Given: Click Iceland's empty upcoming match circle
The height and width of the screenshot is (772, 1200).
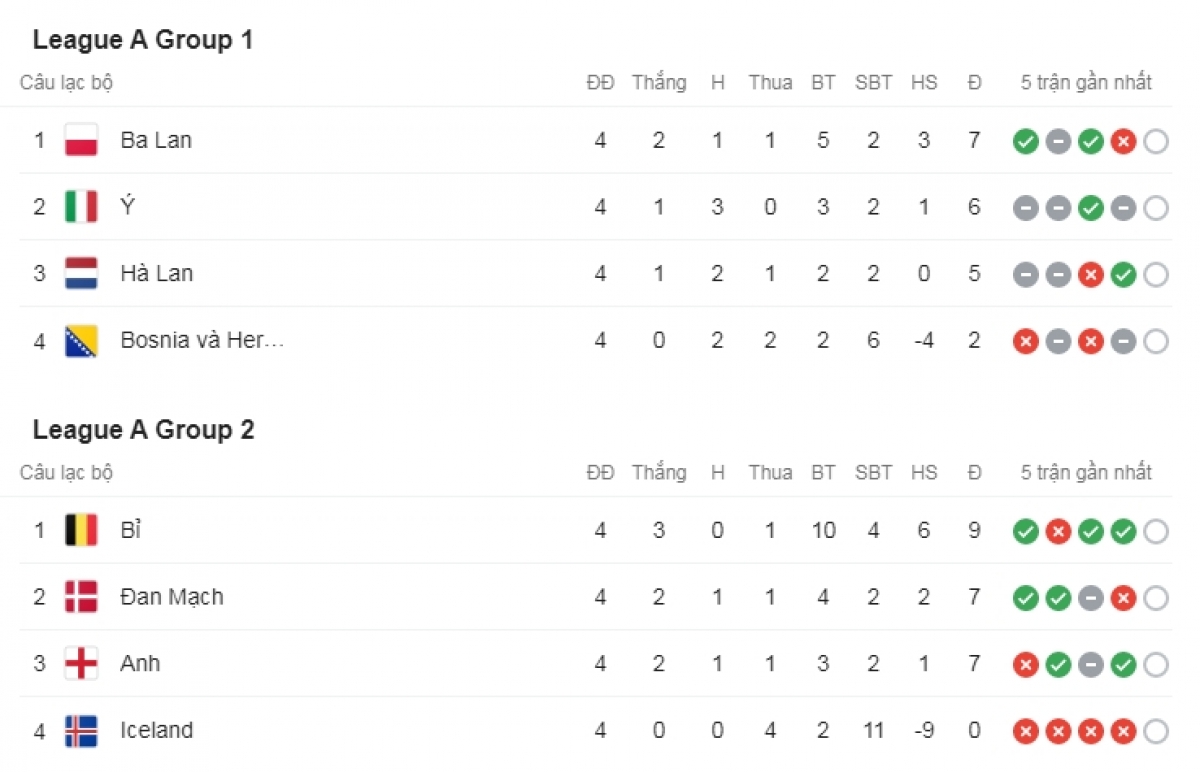Looking at the screenshot, I should (1156, 732).
